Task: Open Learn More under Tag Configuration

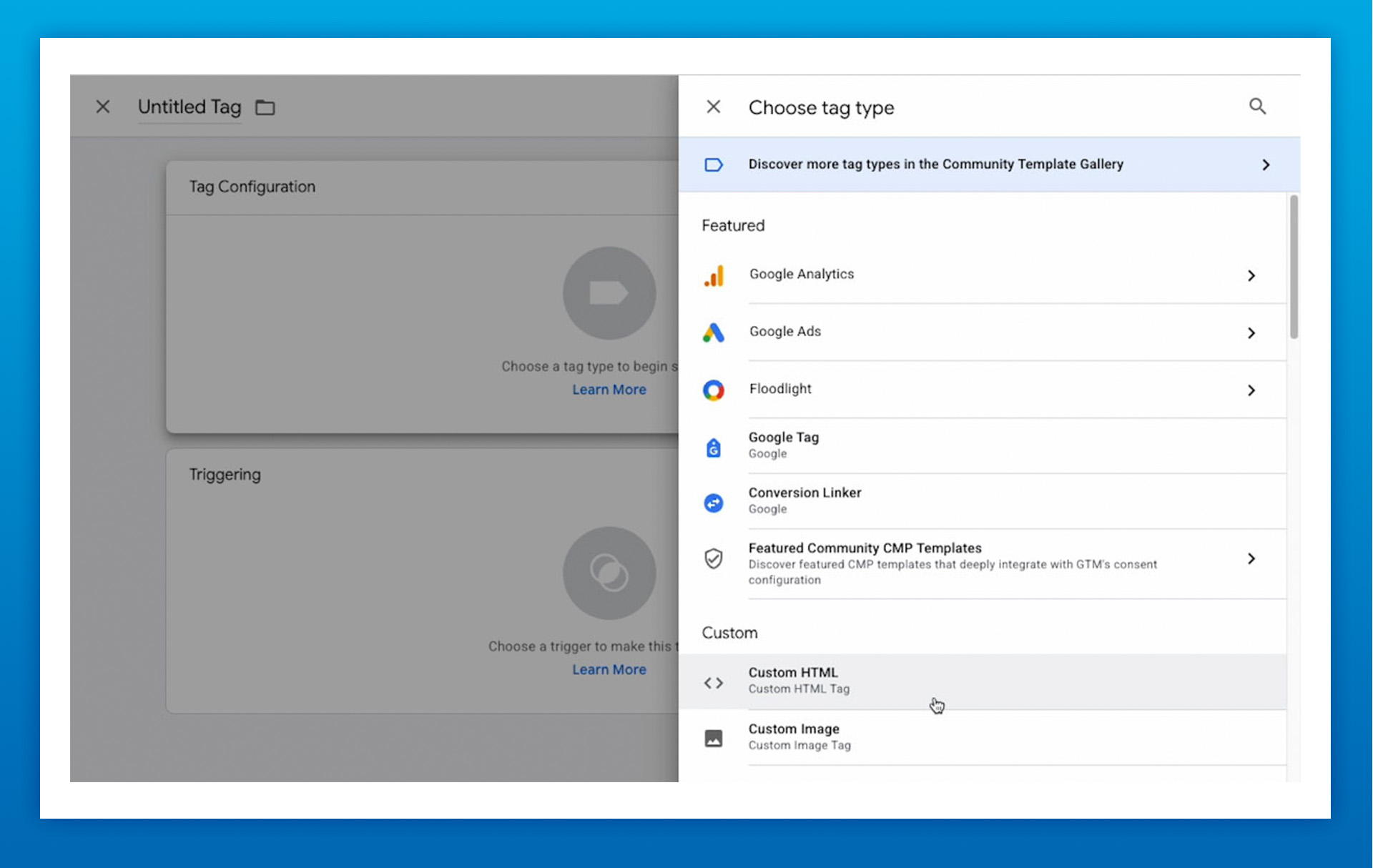Action: coord(609,390)
